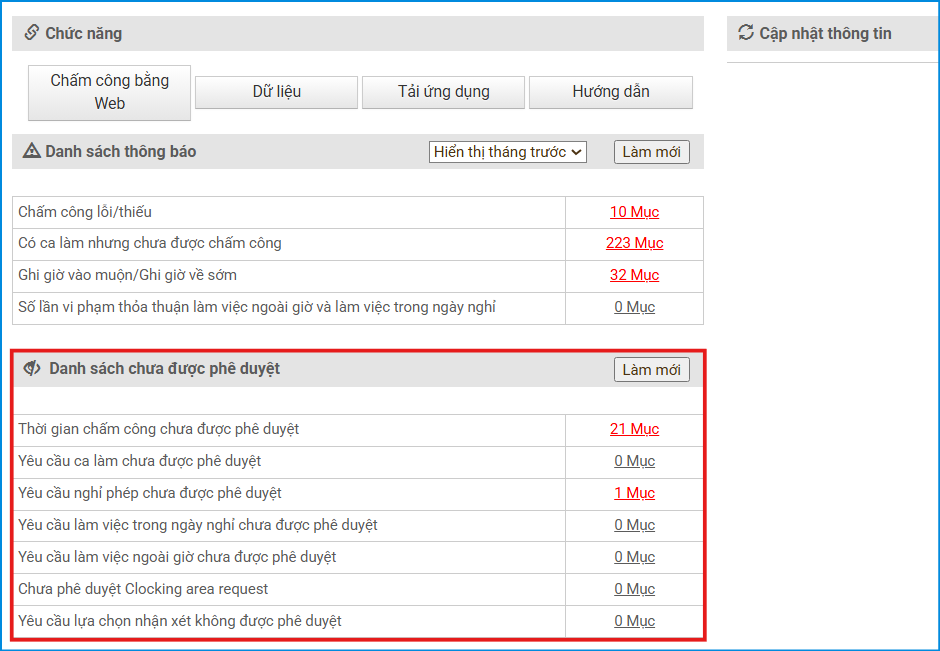Open 21 Mục unapproved attendance time link
Screen dimensions: 940x651
(x=634, y=429)
